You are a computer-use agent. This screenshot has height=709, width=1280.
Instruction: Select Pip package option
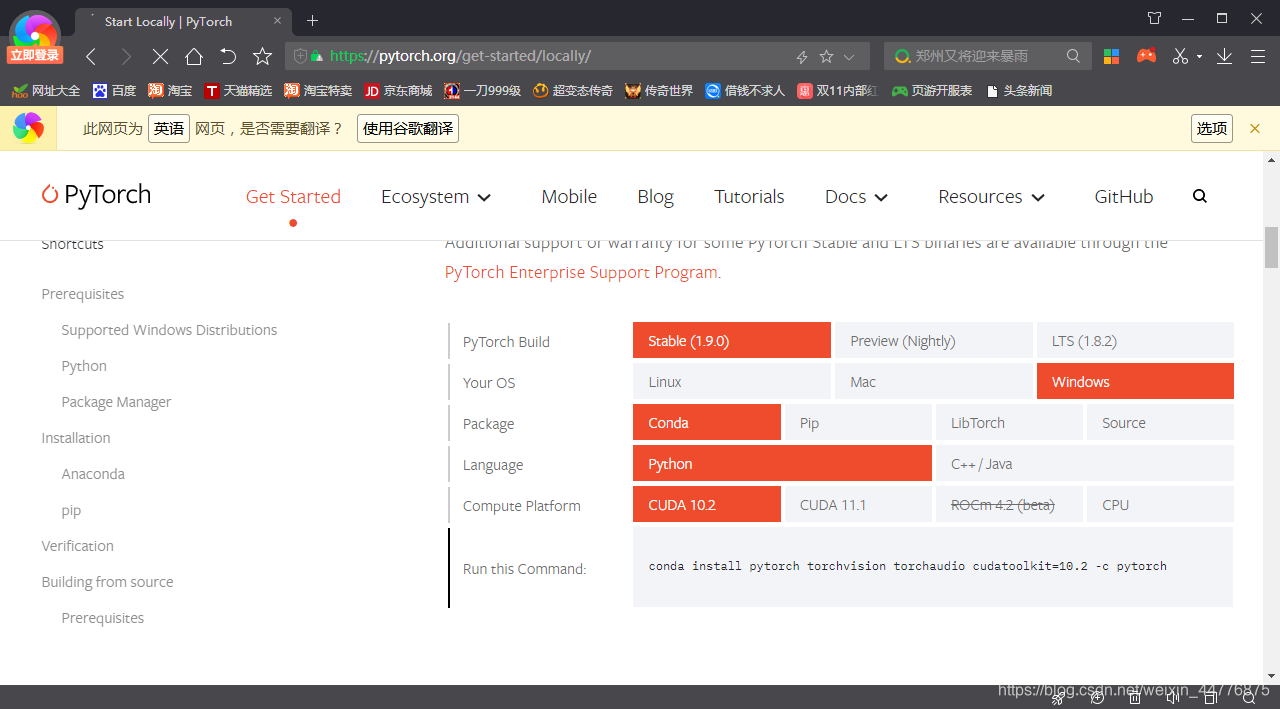click(x=858, y=422)
